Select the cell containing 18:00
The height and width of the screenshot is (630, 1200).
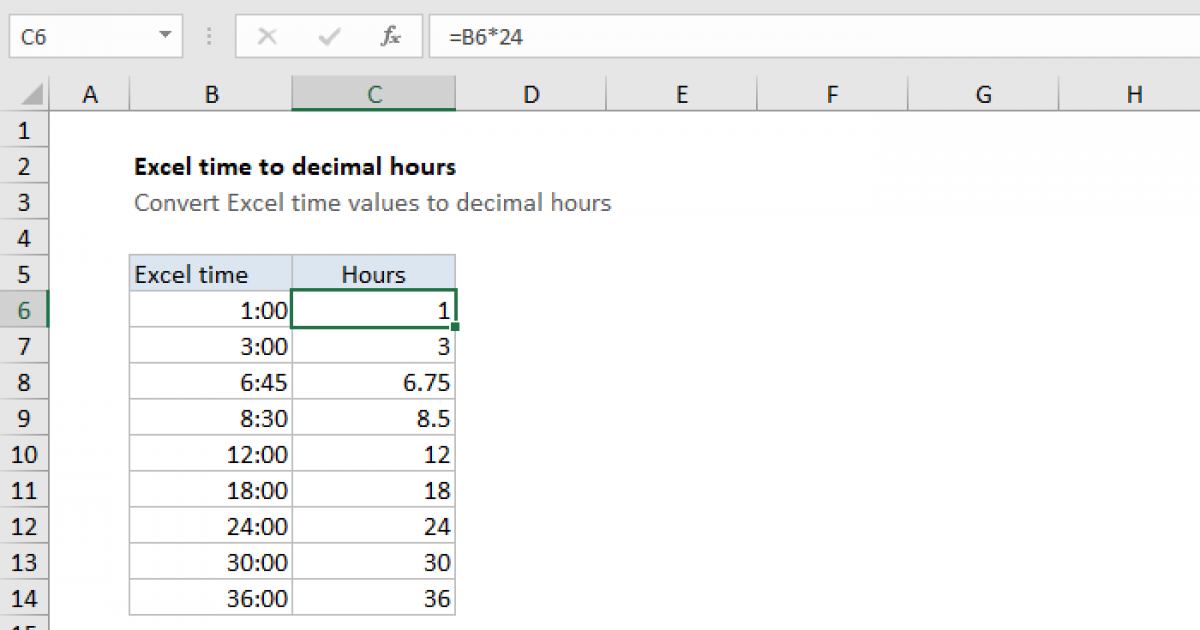point(211,490)
